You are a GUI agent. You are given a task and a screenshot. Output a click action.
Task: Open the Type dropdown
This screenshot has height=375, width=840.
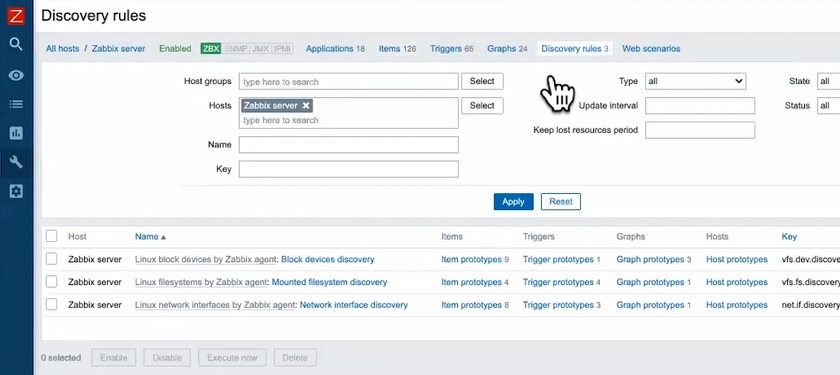point(695,81)
